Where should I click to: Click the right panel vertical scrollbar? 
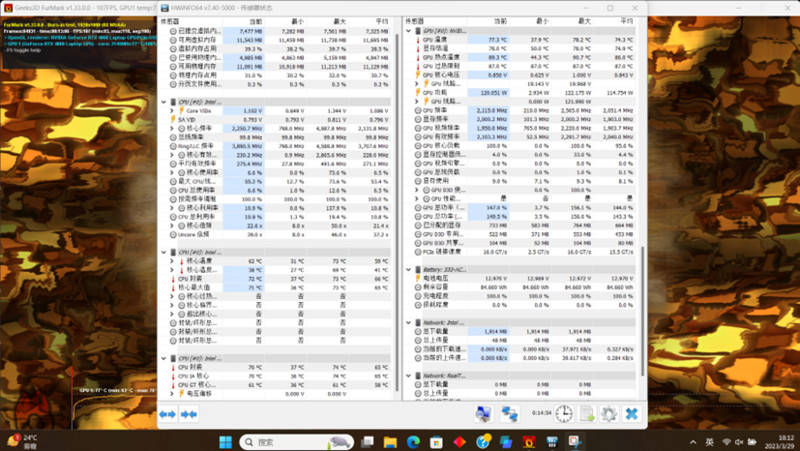642,311
